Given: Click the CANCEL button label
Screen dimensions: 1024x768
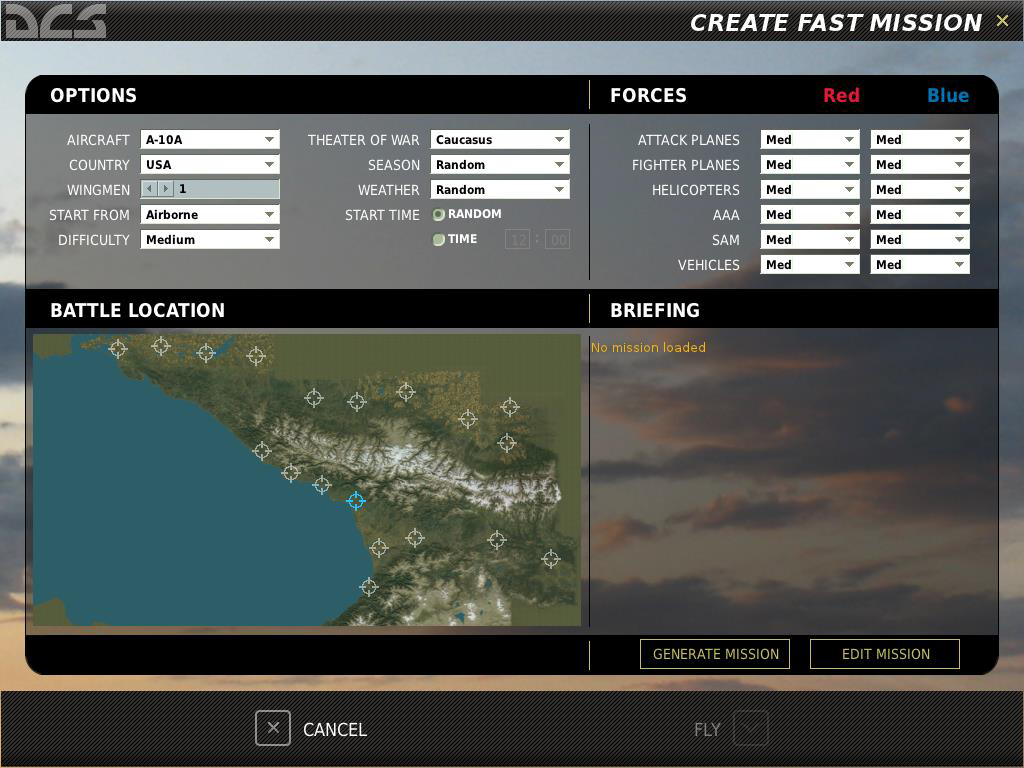Looking at the screenshot, I should pyautogui.click(x=334, y=729).
